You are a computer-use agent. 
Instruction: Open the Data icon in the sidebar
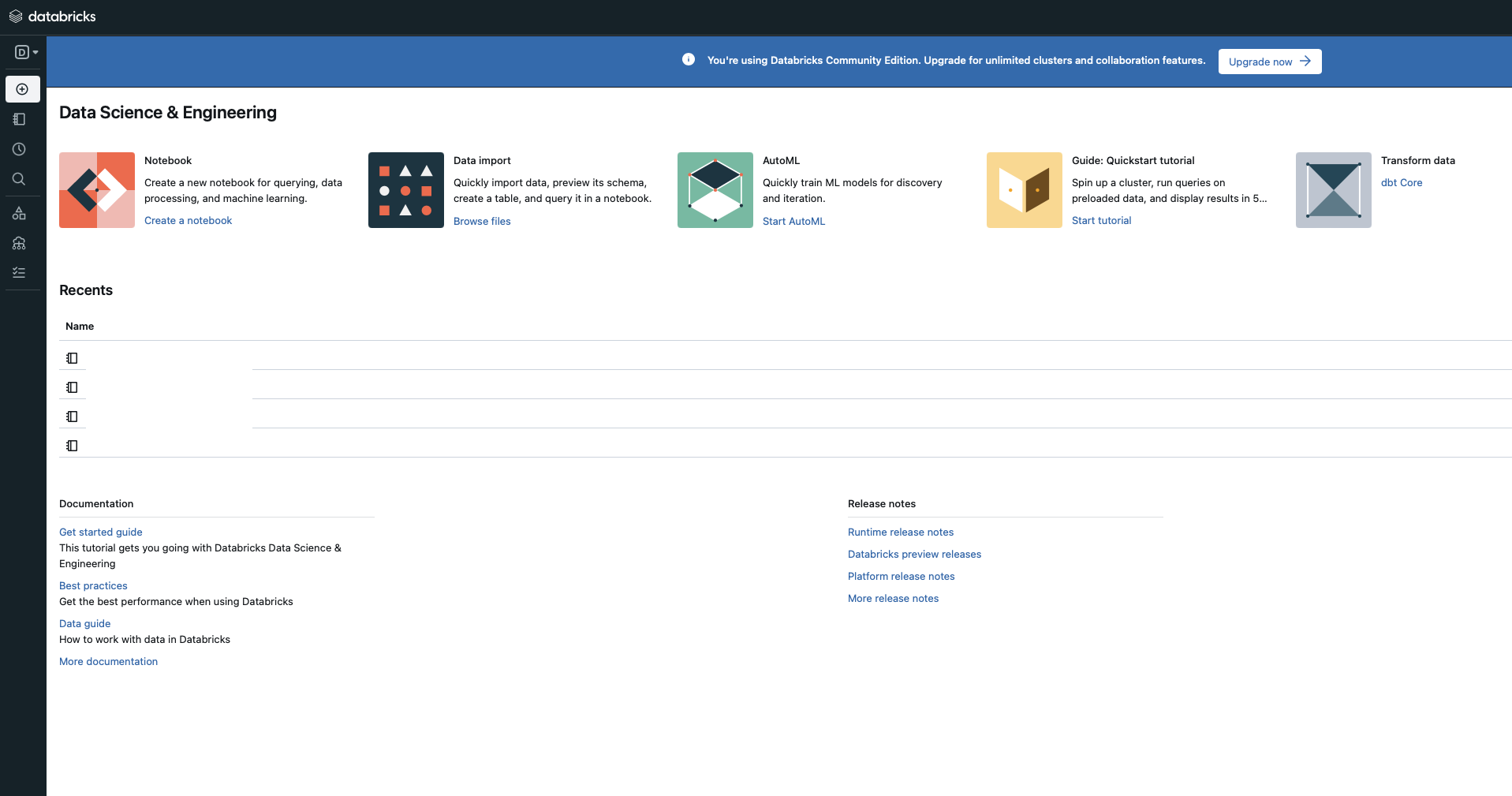coord(19,213)
